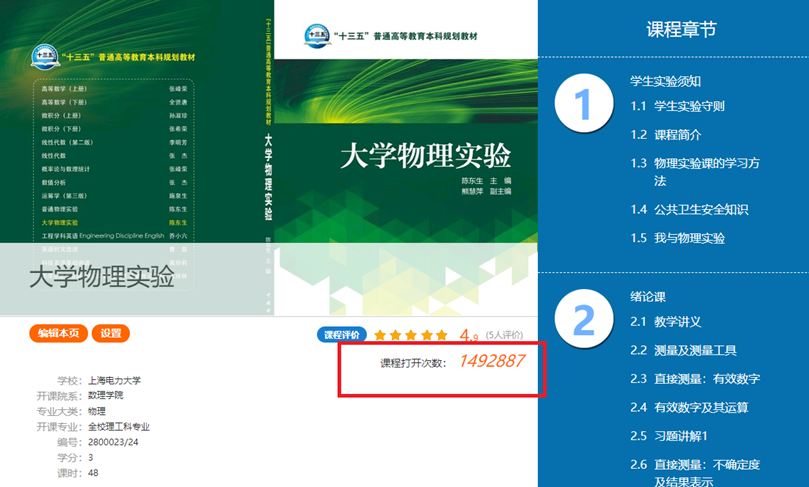Click the department value 数理学院
809x487 pixels.
pos(105,396)
